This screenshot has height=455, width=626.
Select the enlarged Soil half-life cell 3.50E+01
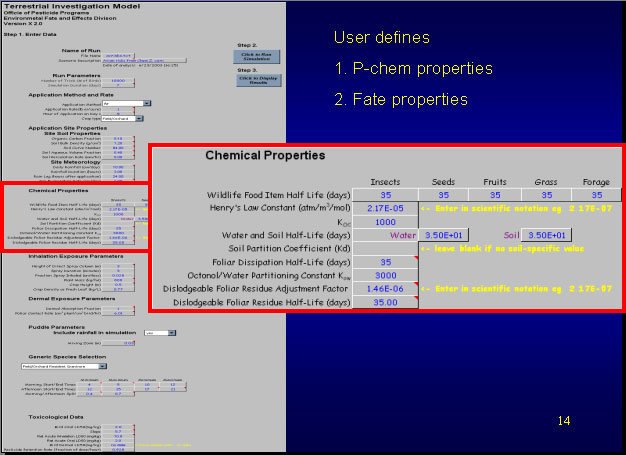pyautogui.click(x=547, y=235)
